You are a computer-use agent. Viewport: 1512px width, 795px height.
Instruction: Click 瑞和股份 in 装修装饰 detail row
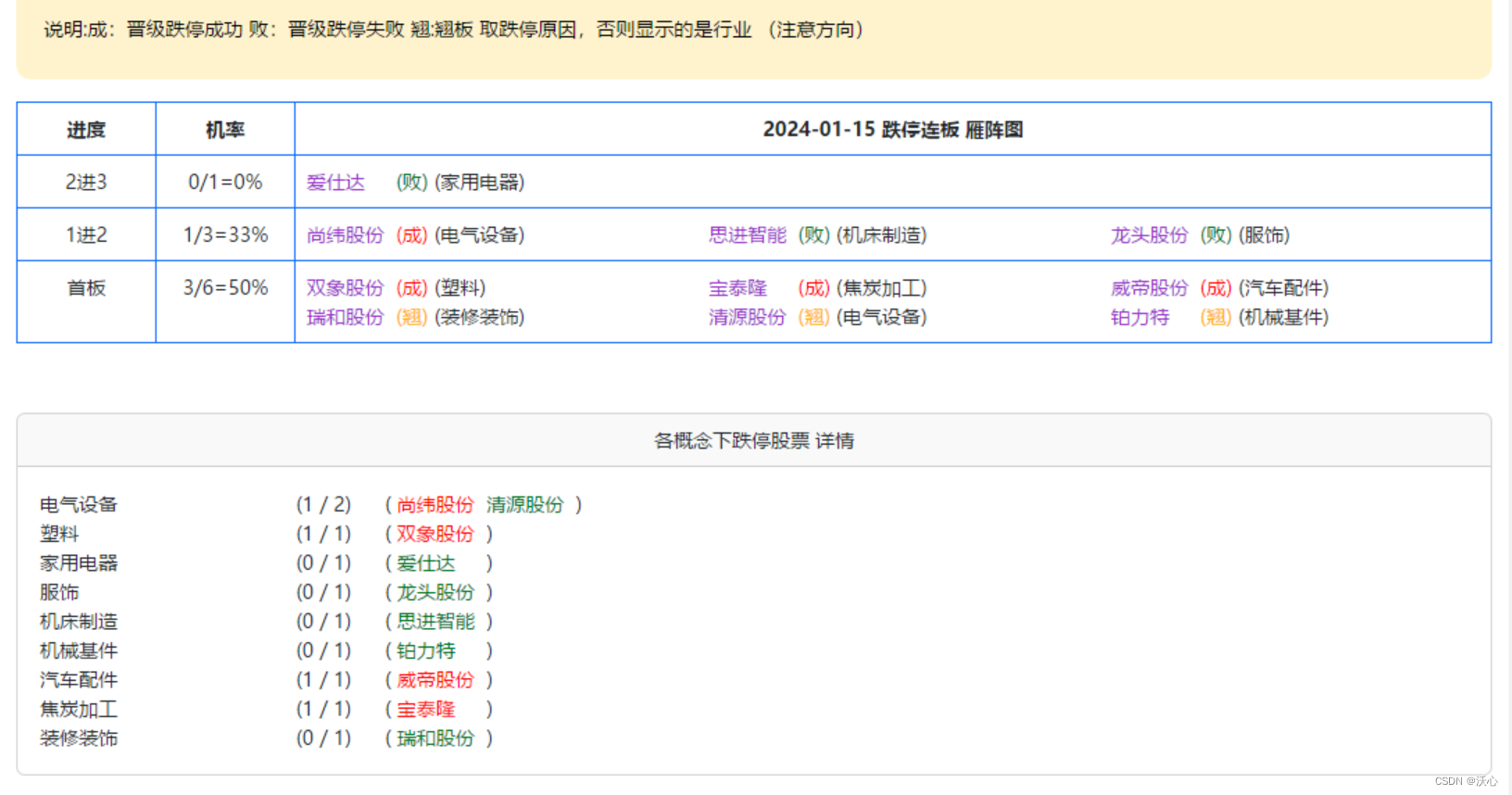(435, 738)
